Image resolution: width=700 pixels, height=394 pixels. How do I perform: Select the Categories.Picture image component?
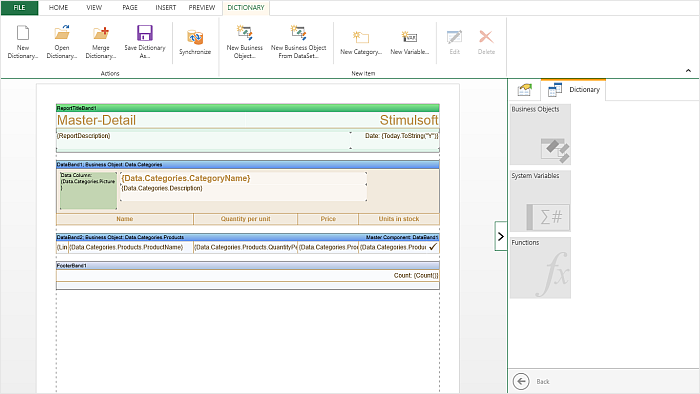pos(88,191)
